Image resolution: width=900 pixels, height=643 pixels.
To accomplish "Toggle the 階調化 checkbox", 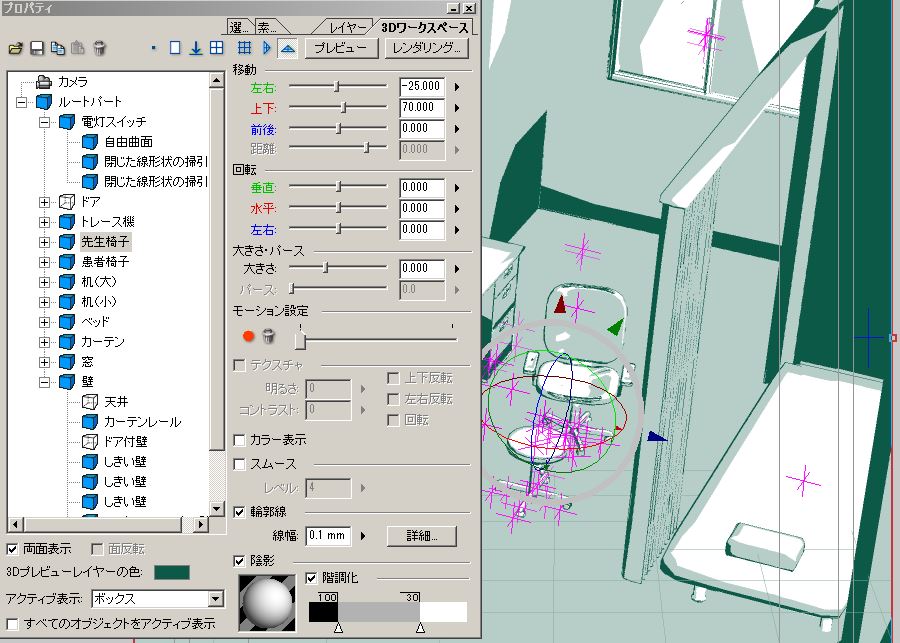I will [312, 578].
